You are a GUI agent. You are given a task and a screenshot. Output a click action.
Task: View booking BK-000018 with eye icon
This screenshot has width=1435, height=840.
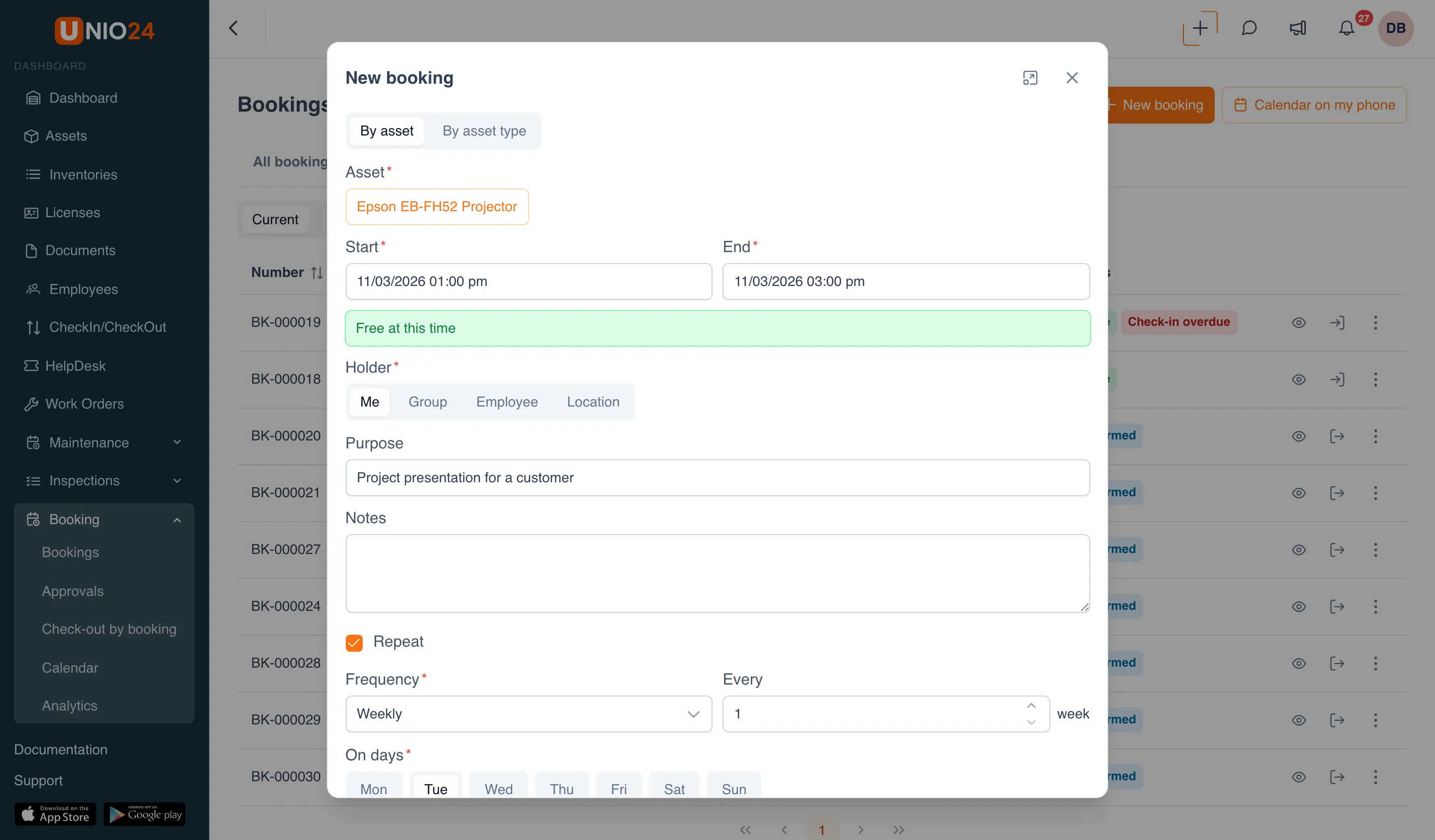tap(1298, 379)
